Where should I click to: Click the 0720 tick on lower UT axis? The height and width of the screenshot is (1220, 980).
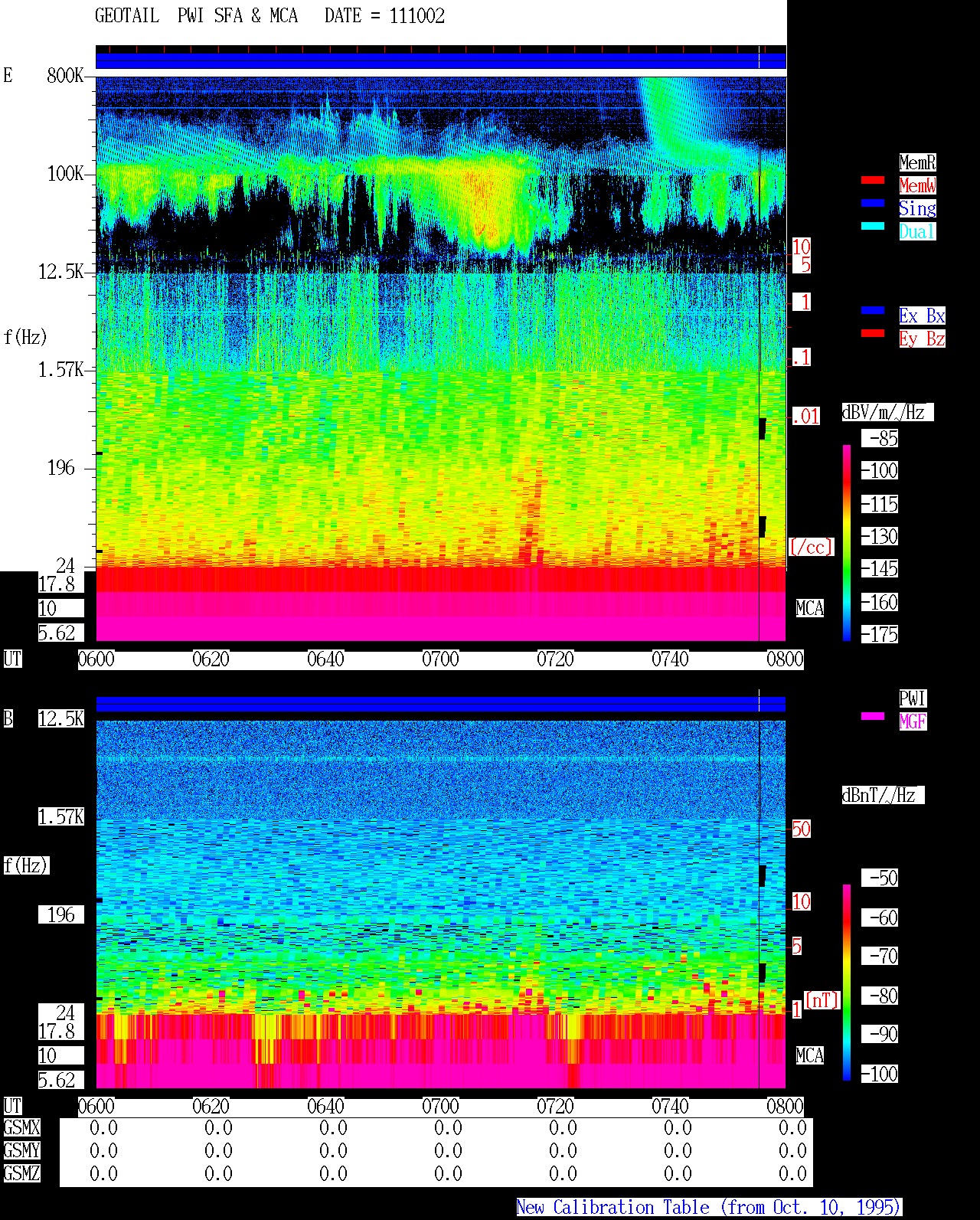tap(555, 1106)
